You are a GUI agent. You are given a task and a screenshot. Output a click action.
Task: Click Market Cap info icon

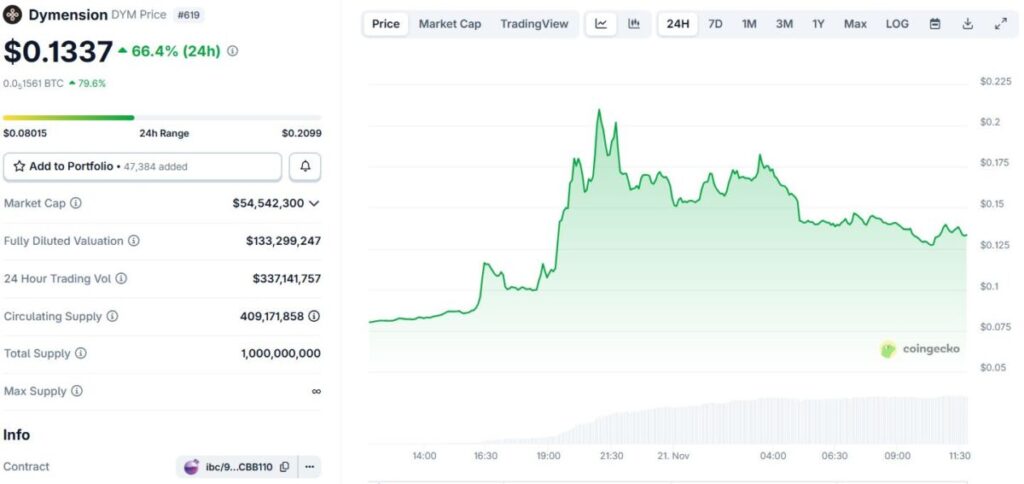point(76,203)
